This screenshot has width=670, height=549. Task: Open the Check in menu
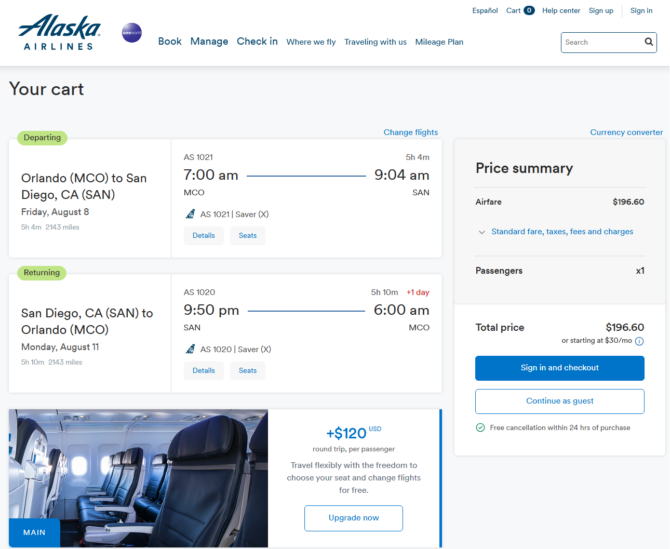(257, 41)
